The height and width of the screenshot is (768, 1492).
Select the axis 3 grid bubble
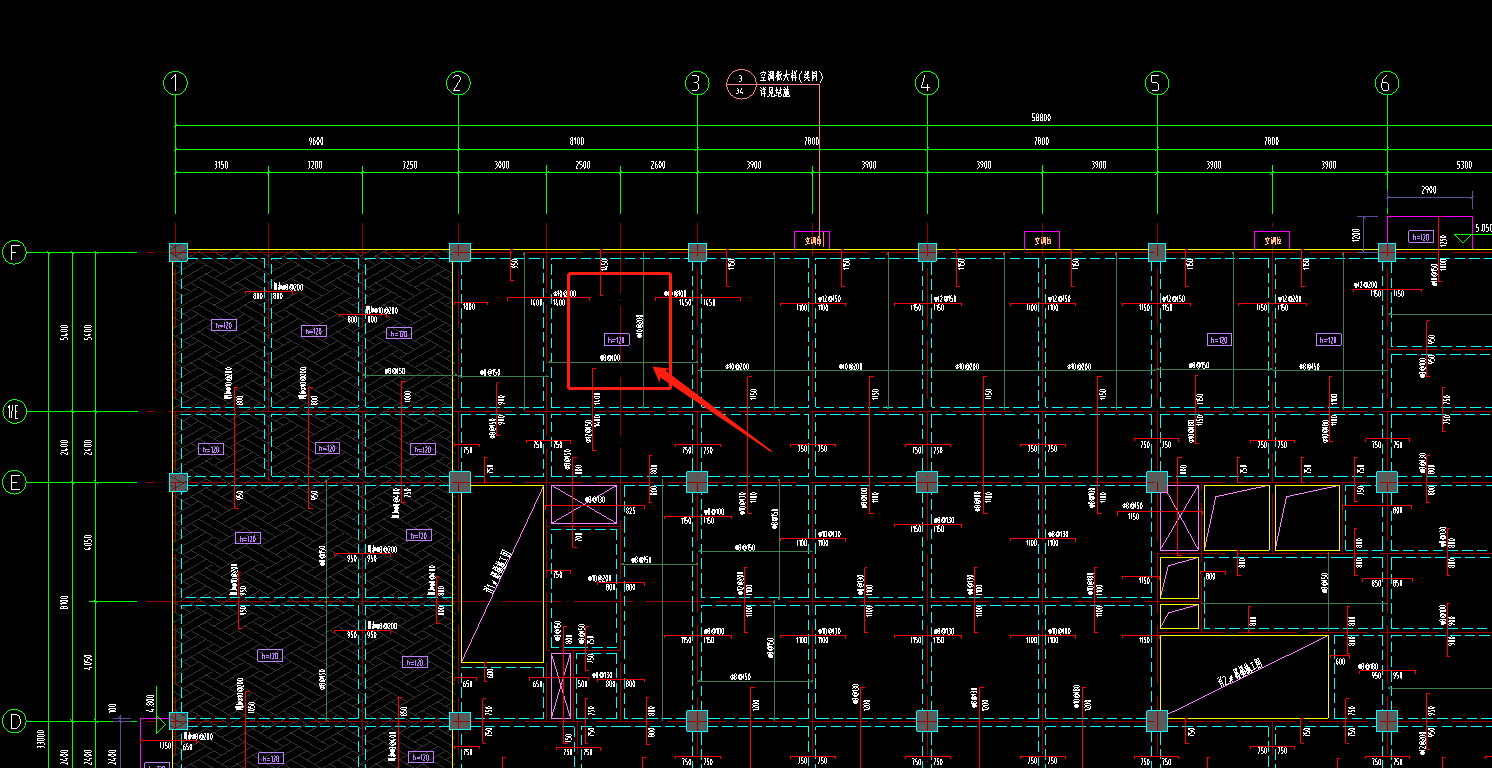(x=697, y=83)
